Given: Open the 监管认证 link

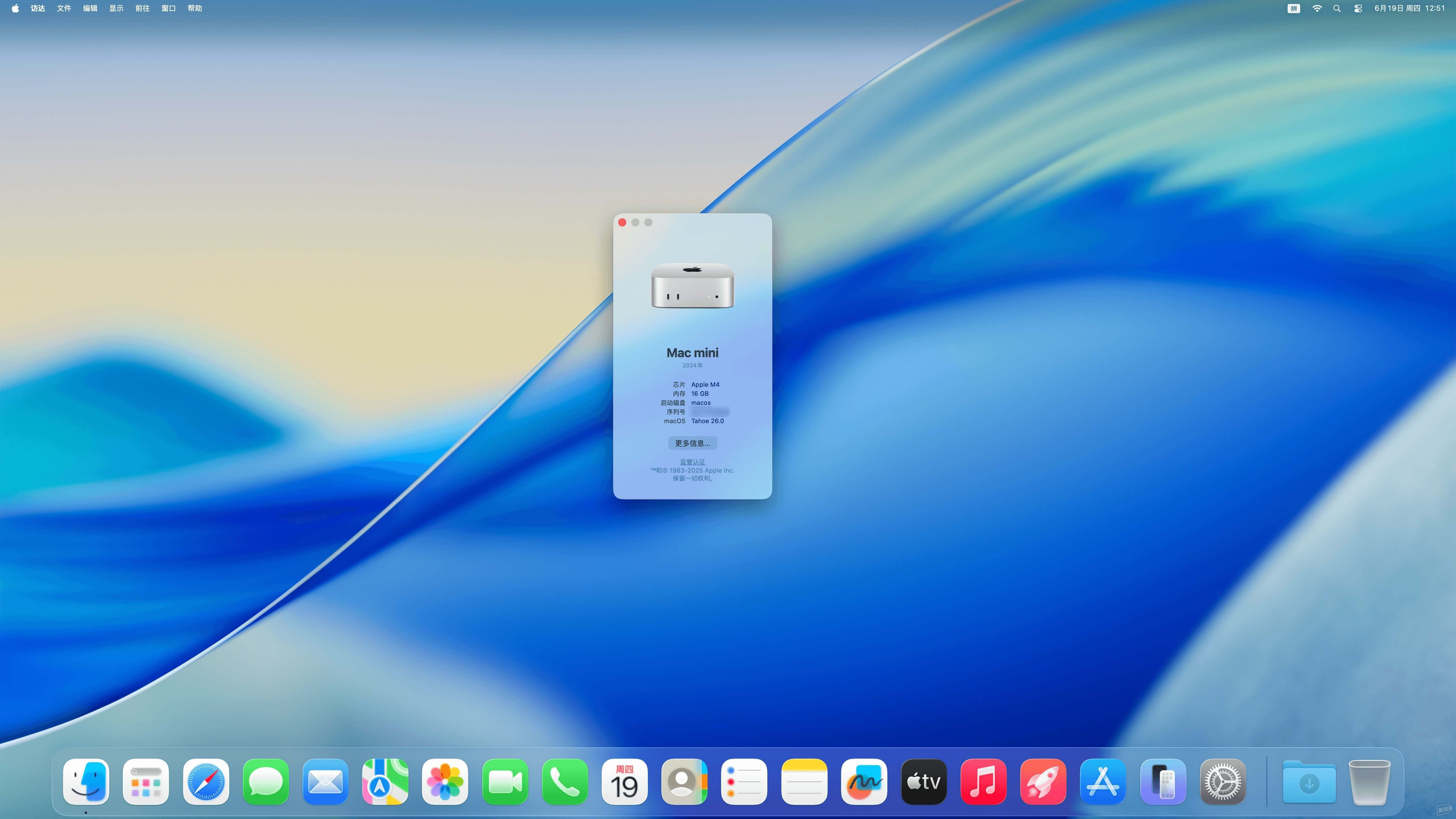Looking at the screenshot, I should 692,462.
